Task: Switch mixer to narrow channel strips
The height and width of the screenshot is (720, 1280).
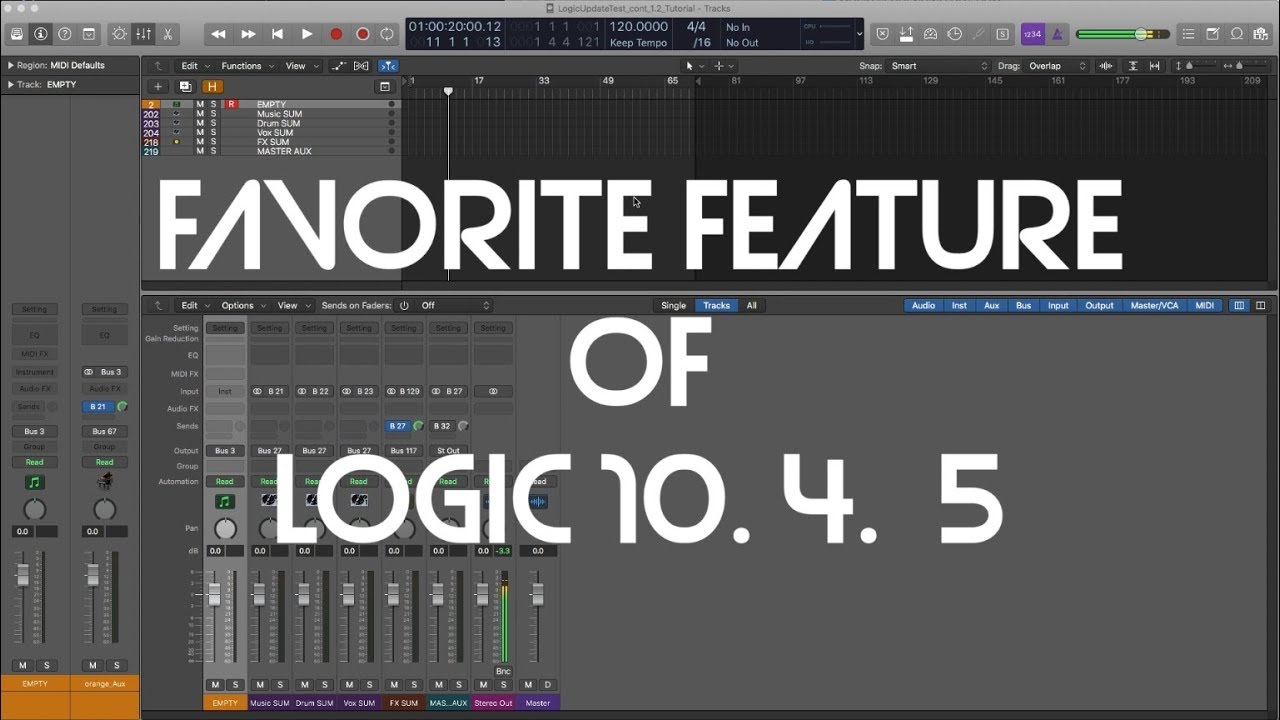Action: (1239, 306)
